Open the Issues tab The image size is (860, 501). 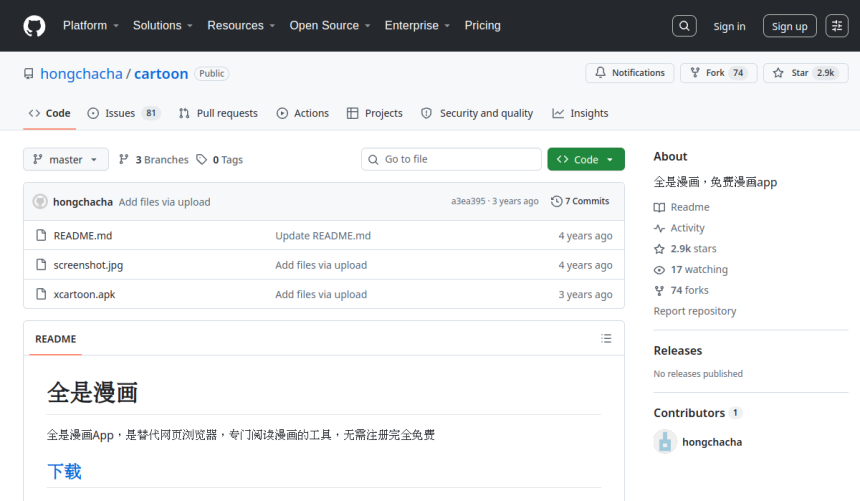(124, 113)
